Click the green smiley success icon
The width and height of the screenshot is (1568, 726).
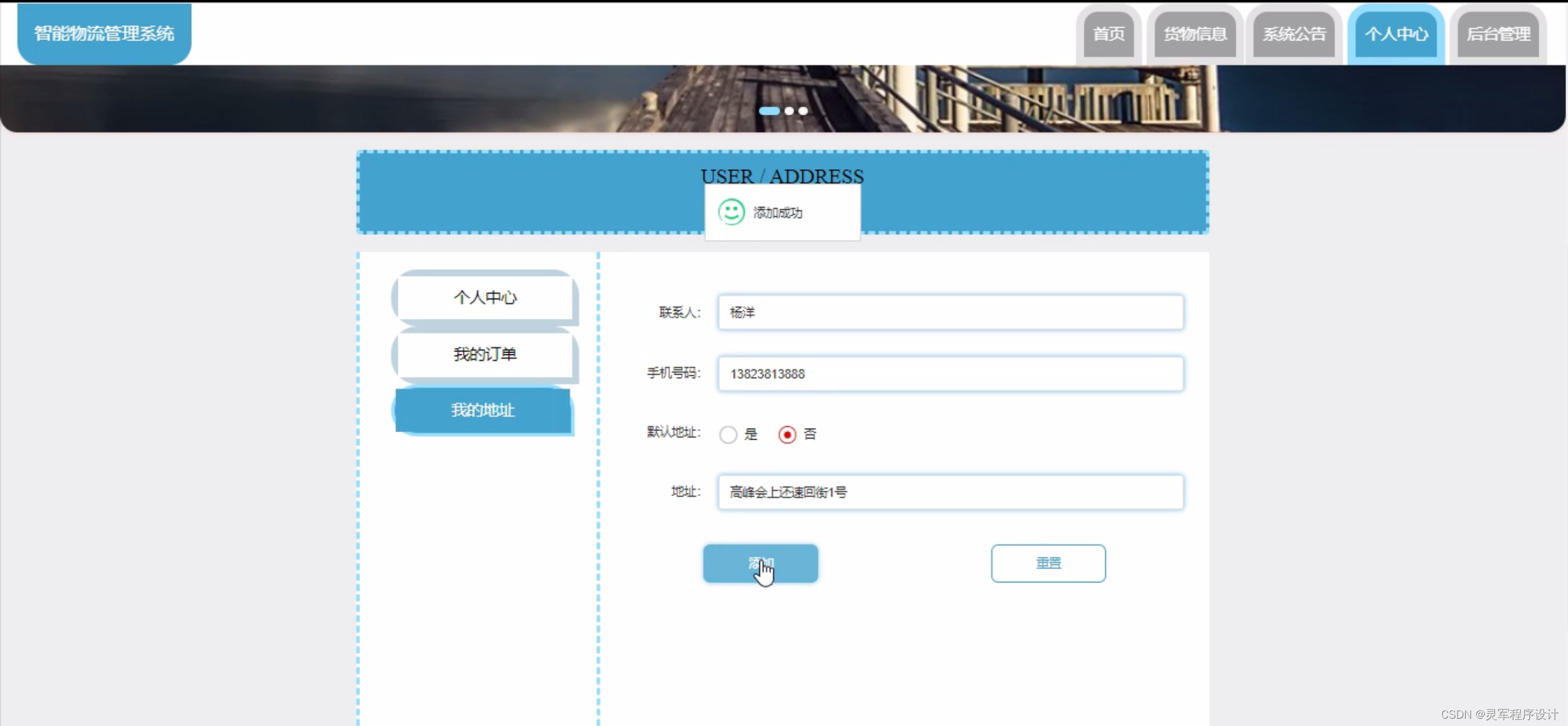[731, 212]
